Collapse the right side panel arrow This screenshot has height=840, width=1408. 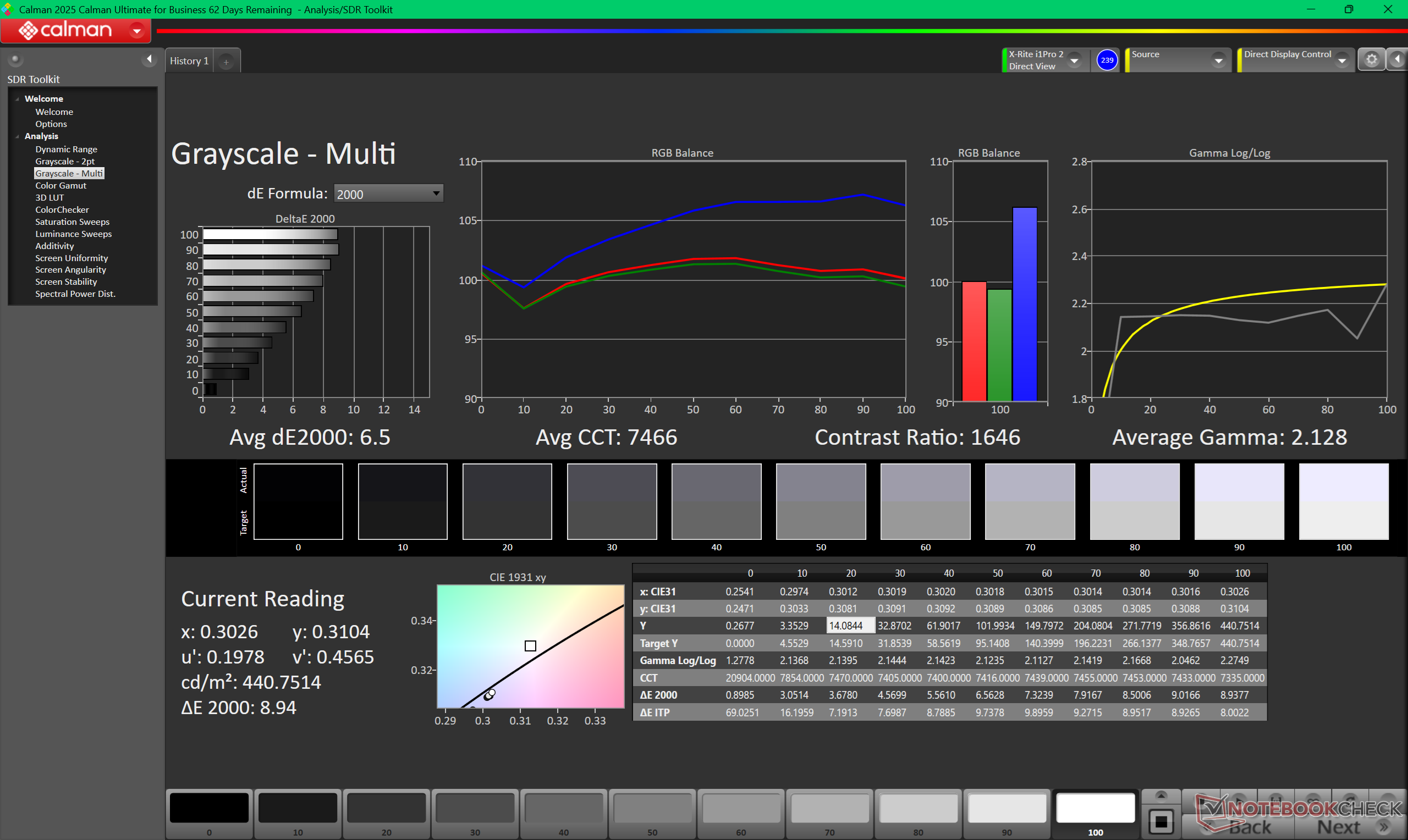pyautogui.click(x=1397, y=59)
